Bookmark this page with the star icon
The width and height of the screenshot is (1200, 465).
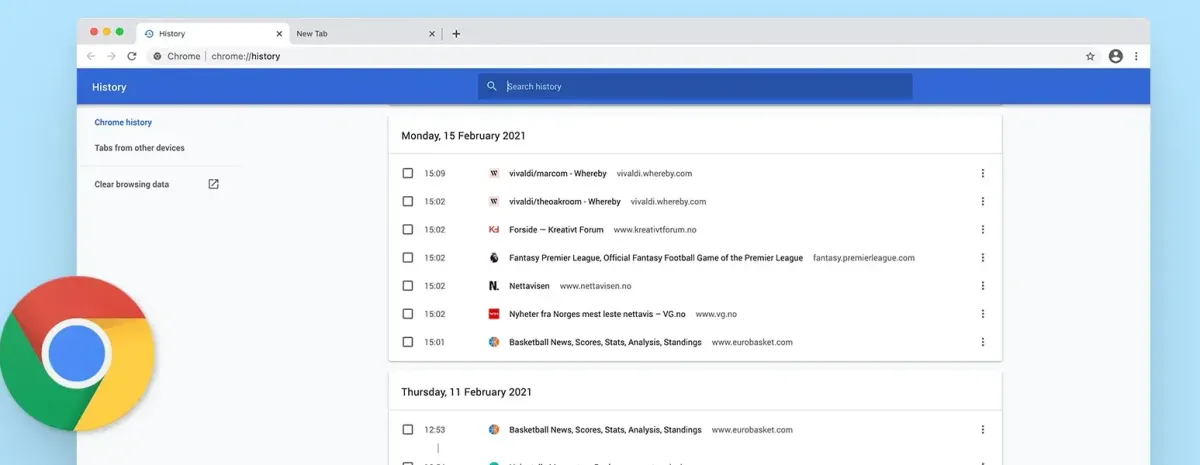click(x=1090, y=56)
